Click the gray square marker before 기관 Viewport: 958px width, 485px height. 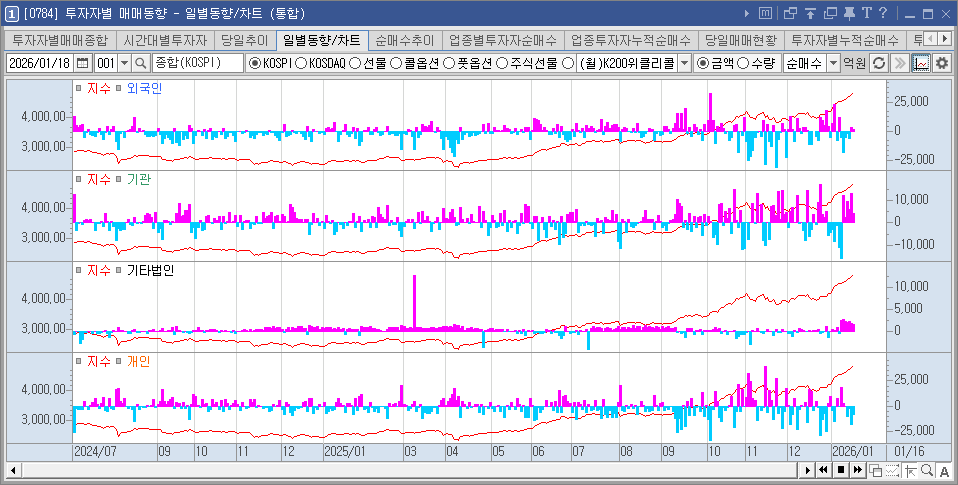119,180
